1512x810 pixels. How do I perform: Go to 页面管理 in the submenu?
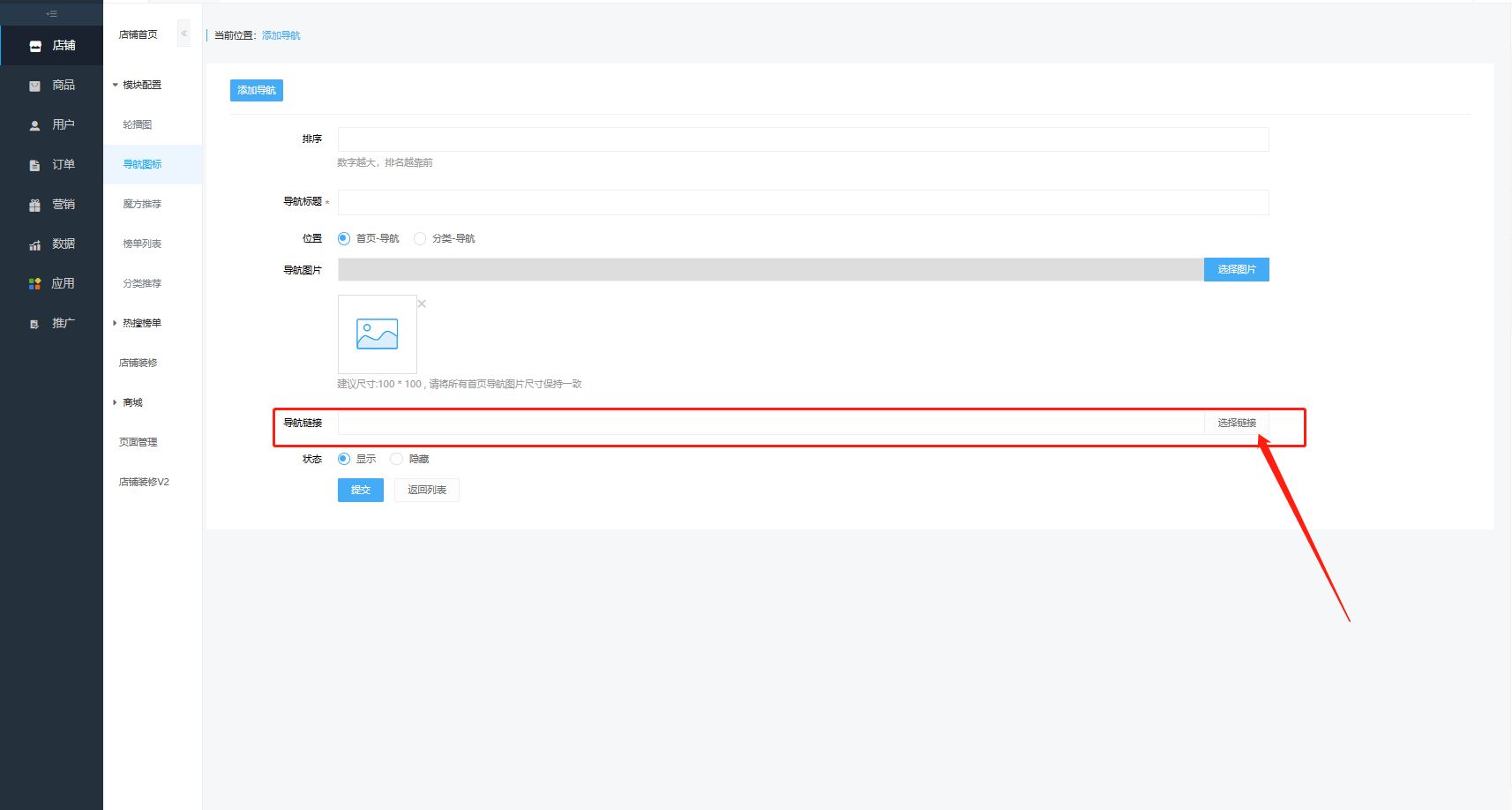[138, 442]
